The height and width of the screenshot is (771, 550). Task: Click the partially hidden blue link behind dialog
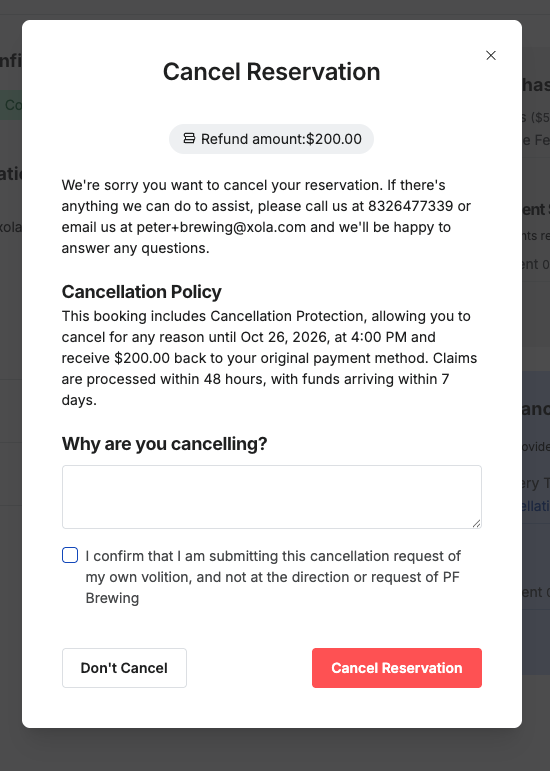pyautogui.click(x=536, y=506)
